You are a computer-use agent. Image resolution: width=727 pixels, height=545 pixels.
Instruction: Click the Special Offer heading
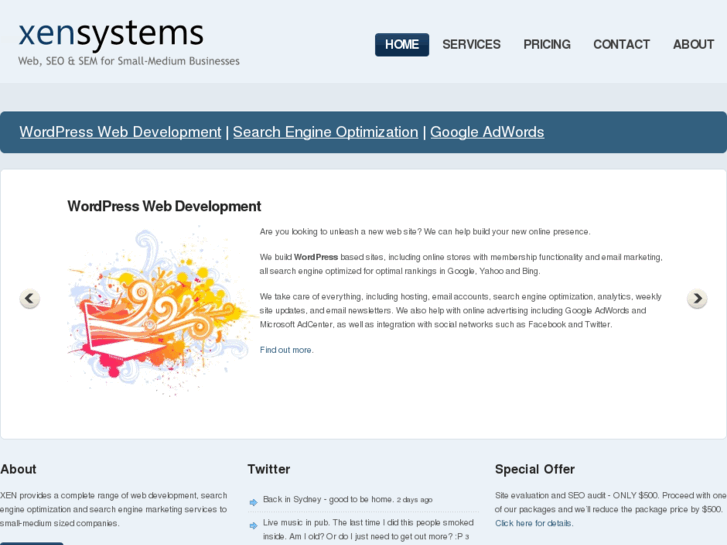click(x=535, y=469)
